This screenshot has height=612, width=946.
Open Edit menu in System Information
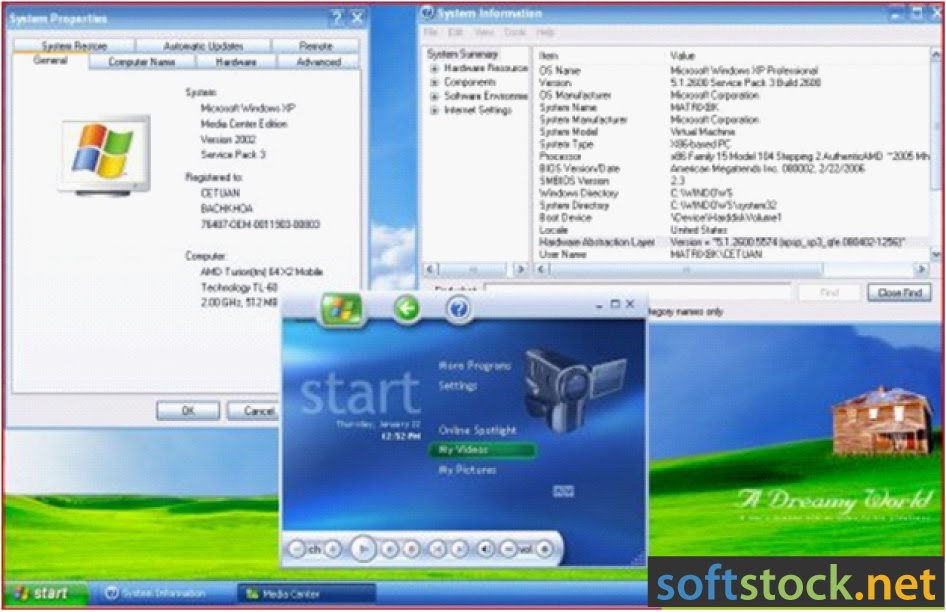(456, 32)
